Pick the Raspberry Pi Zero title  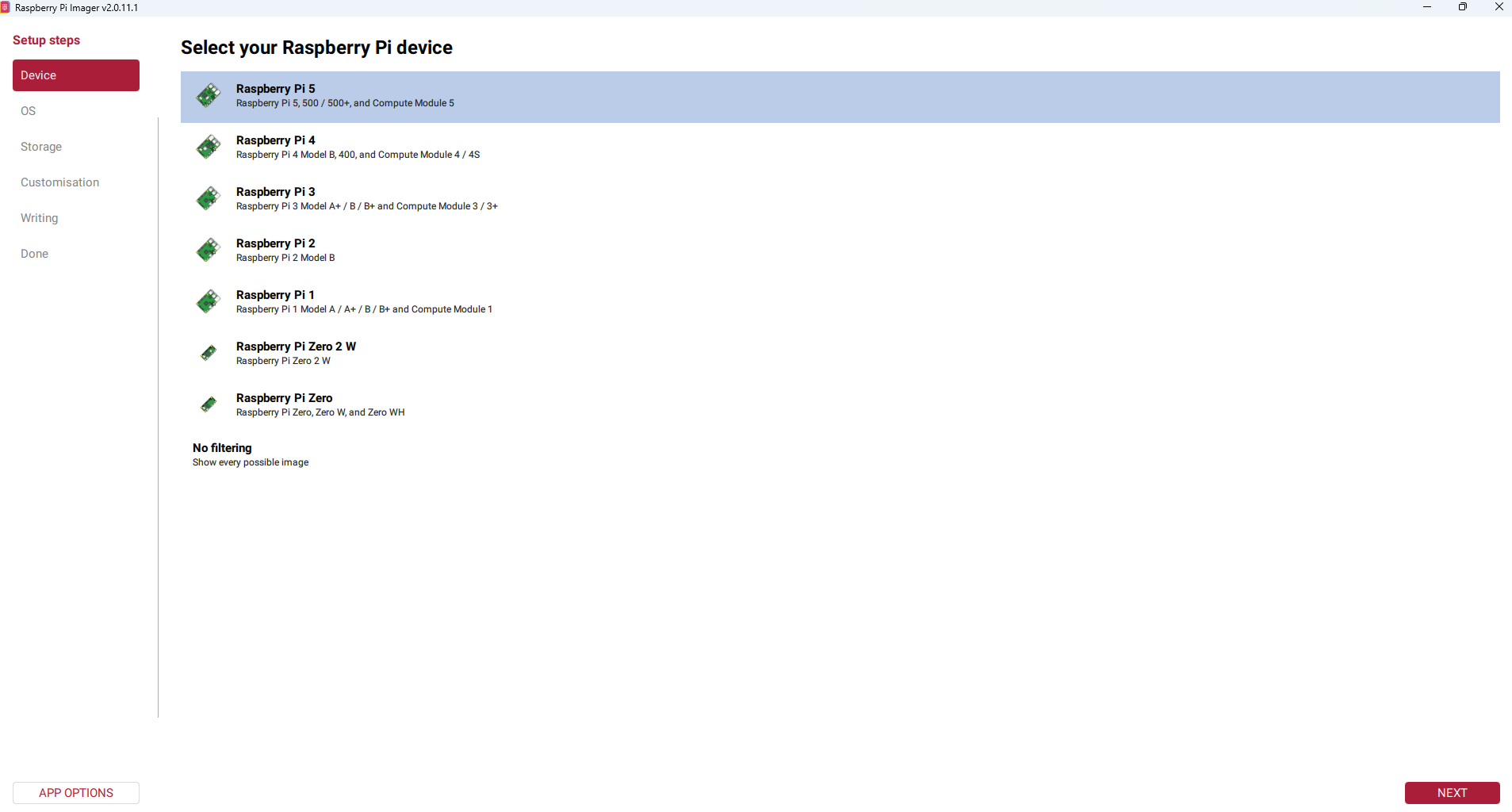[284, 398]
